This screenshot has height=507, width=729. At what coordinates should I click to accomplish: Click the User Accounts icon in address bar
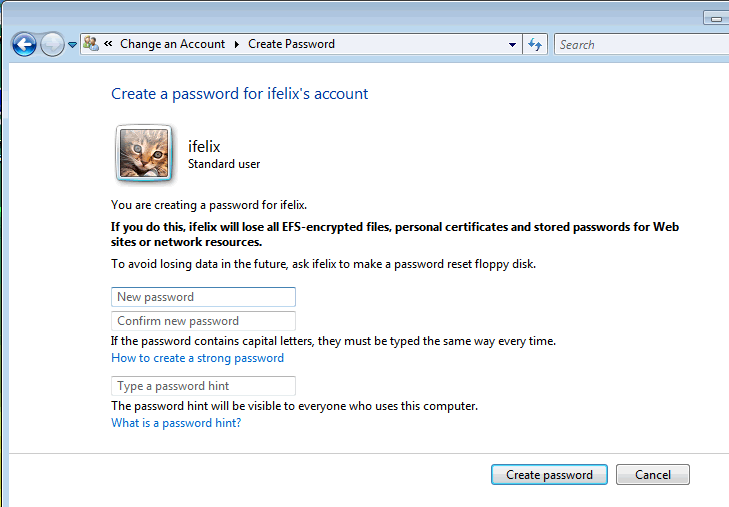pos(91,44)
